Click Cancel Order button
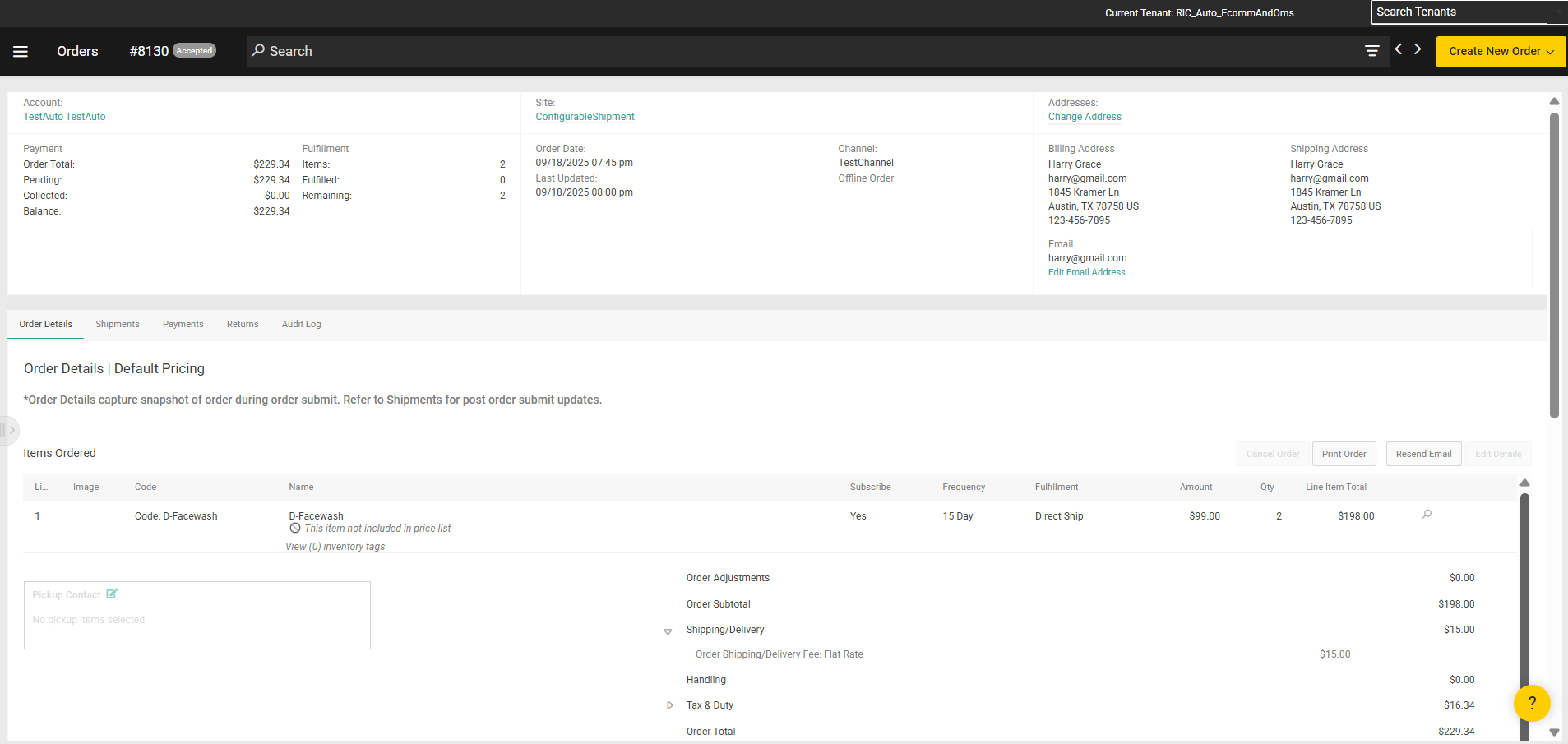 point(1273,454)
